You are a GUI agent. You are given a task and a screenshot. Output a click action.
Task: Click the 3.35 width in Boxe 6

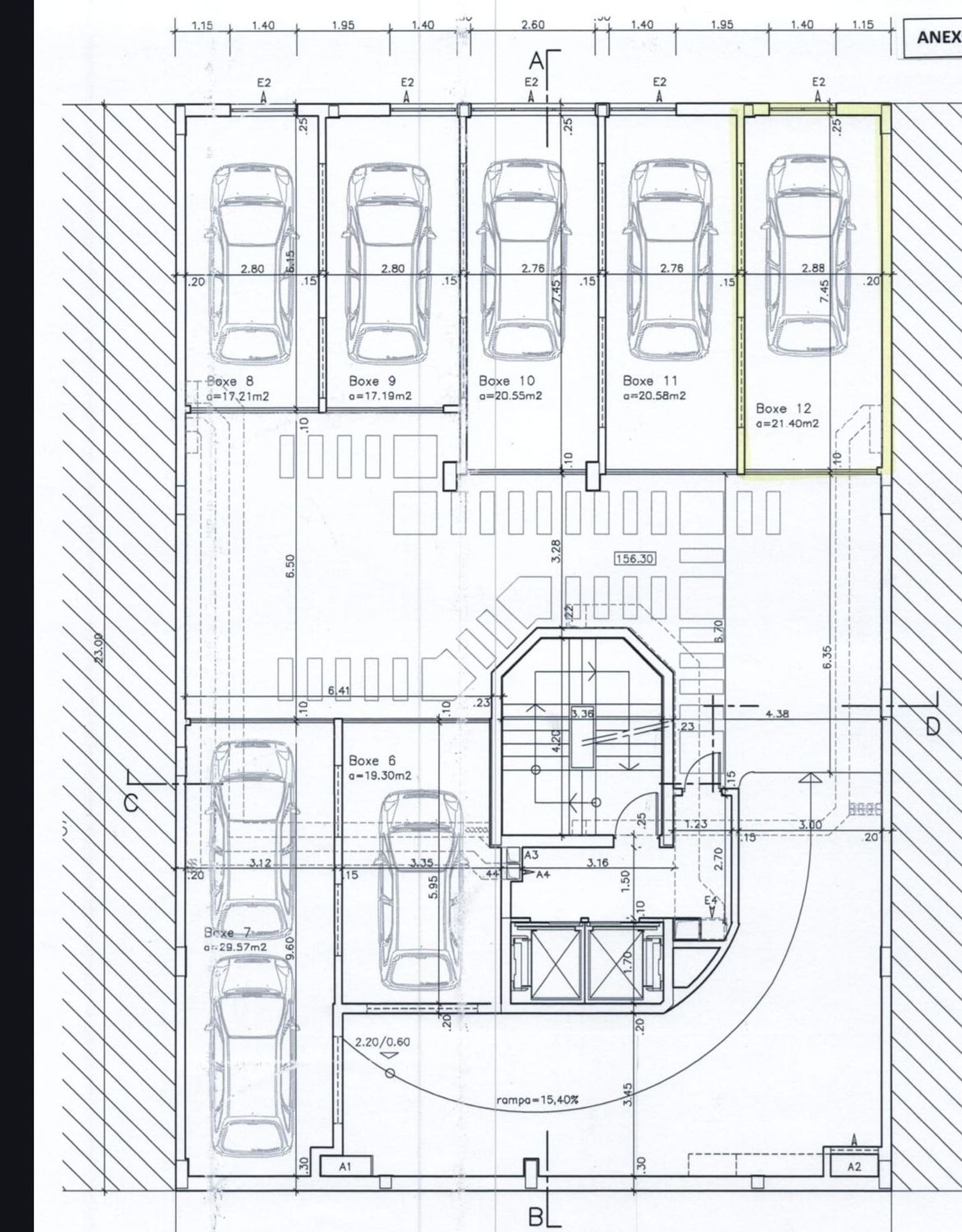421,863
